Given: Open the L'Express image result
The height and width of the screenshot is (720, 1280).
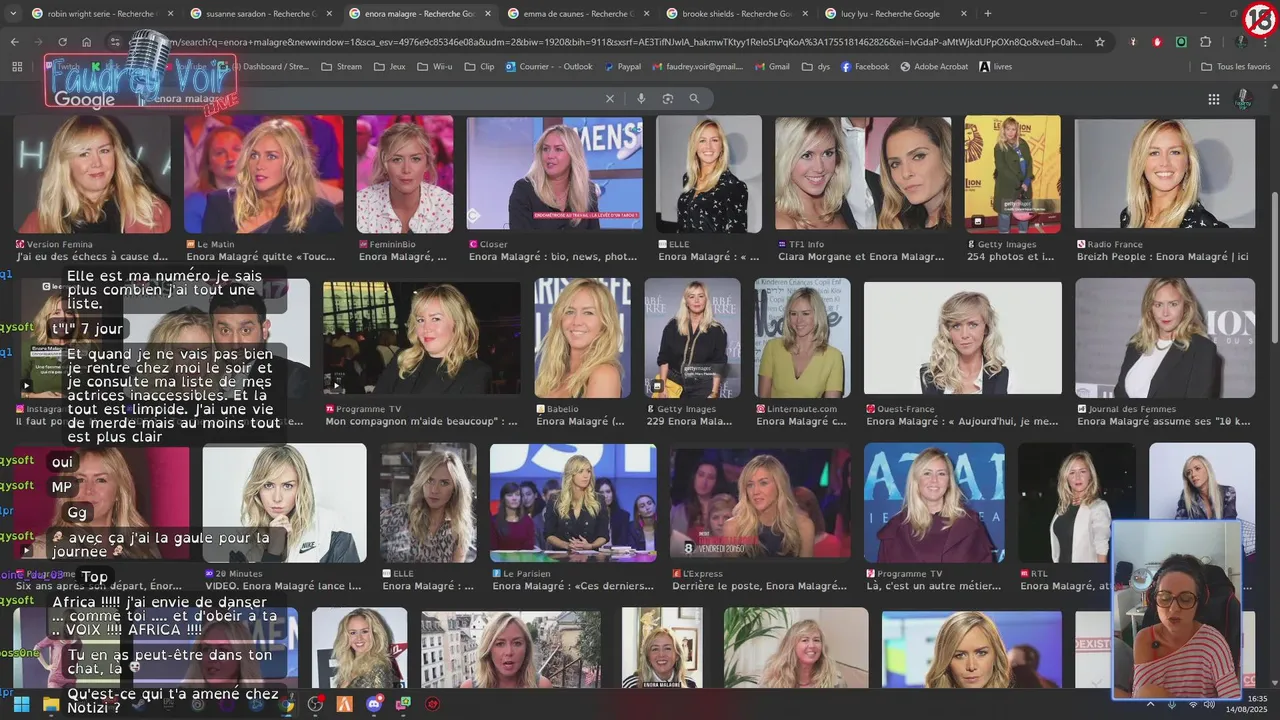Looking at the screenshot, I should point(761,503).
